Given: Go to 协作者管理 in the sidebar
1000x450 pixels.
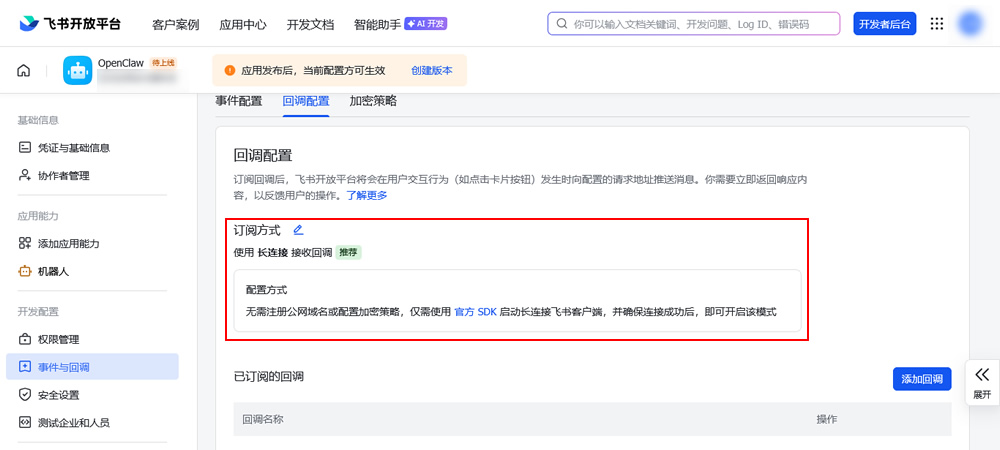Looking at the screenshot, I should coord(63,176).
